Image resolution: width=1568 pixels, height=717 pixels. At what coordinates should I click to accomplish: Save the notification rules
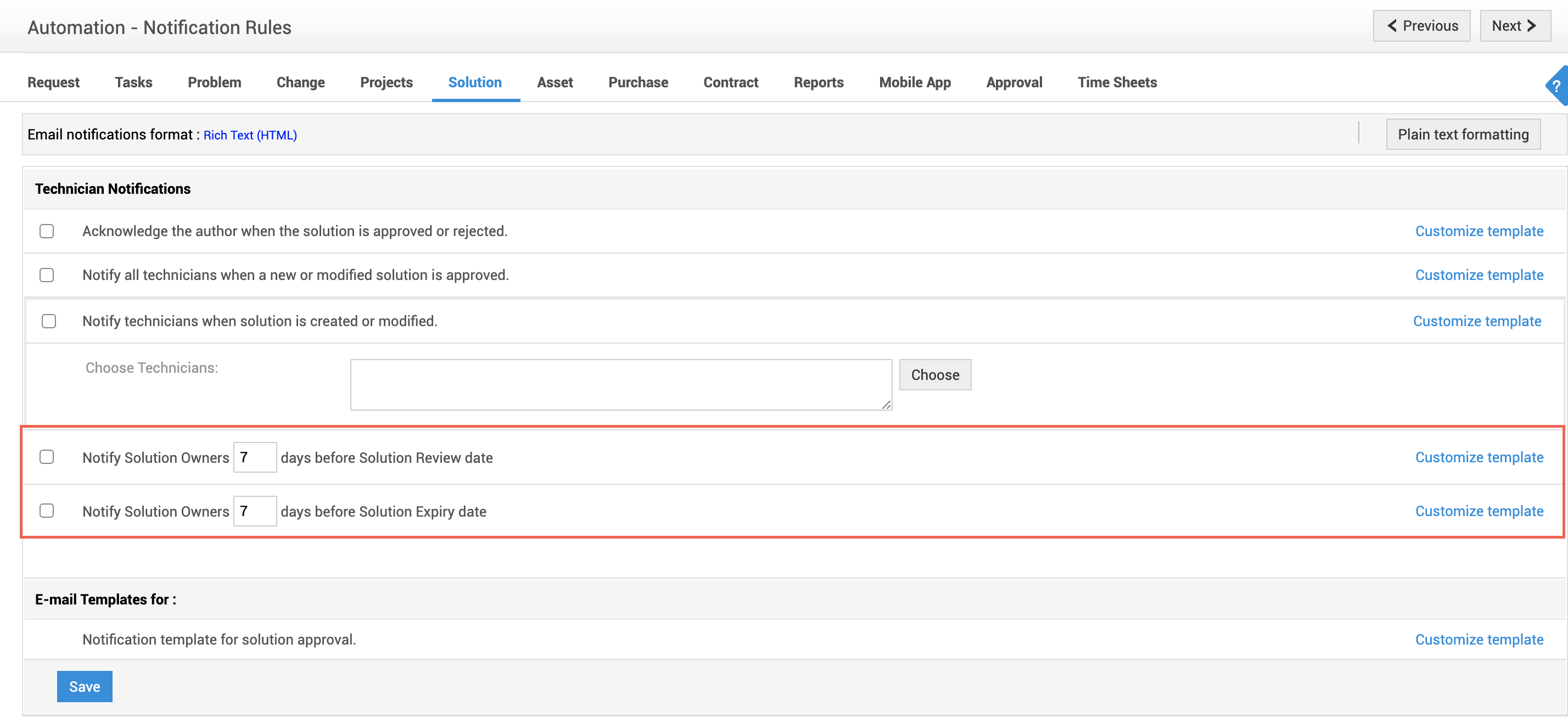click(85, 687)
